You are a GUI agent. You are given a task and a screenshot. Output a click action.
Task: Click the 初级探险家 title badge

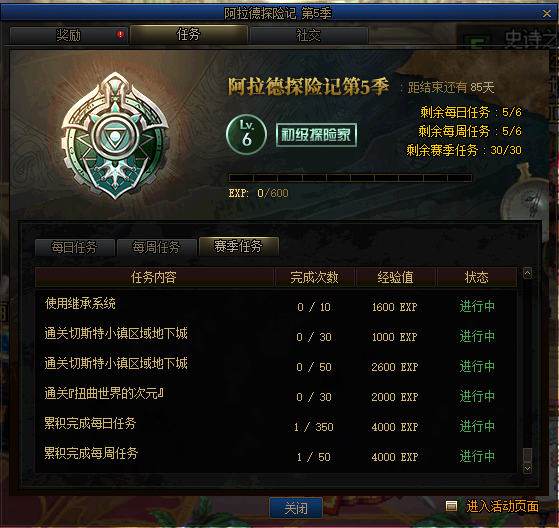pyautogui.click(x=316, y=135)
